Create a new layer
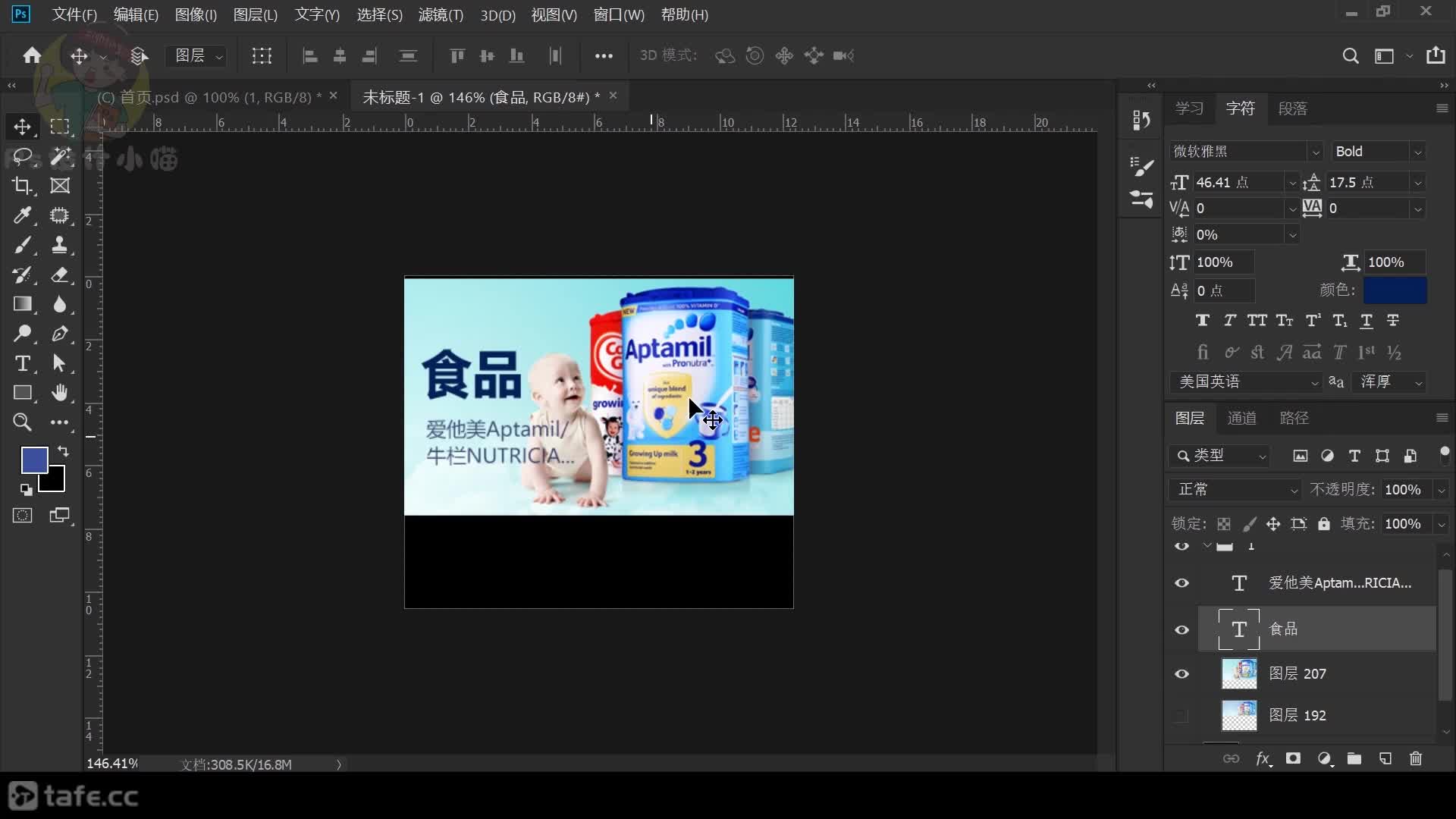The width and height of the screenshot is (1456, 819). tap(1385, 758)
